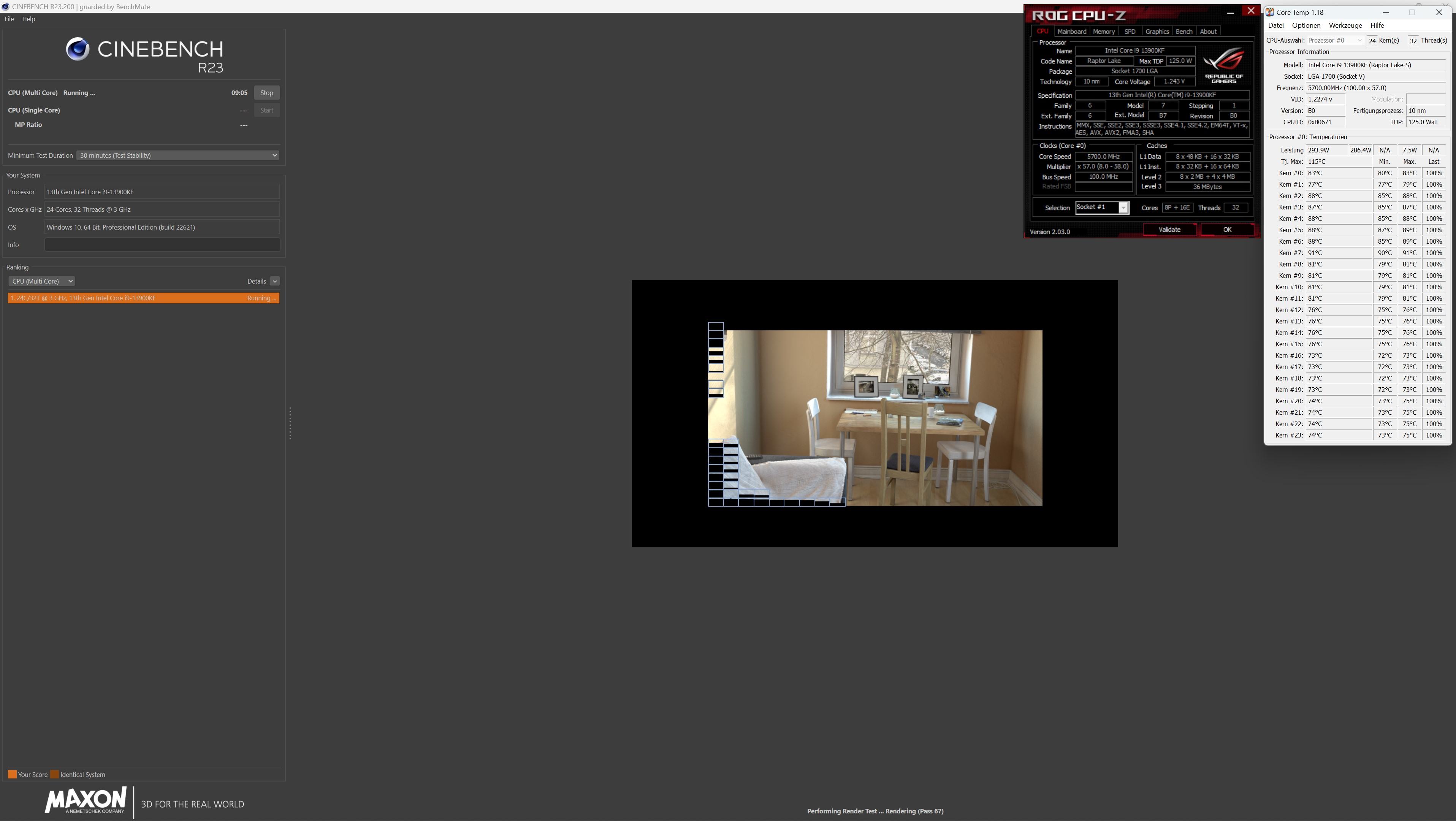
Task: Click the Info text field
Action: pyautogui.click(x=162, y=245)
